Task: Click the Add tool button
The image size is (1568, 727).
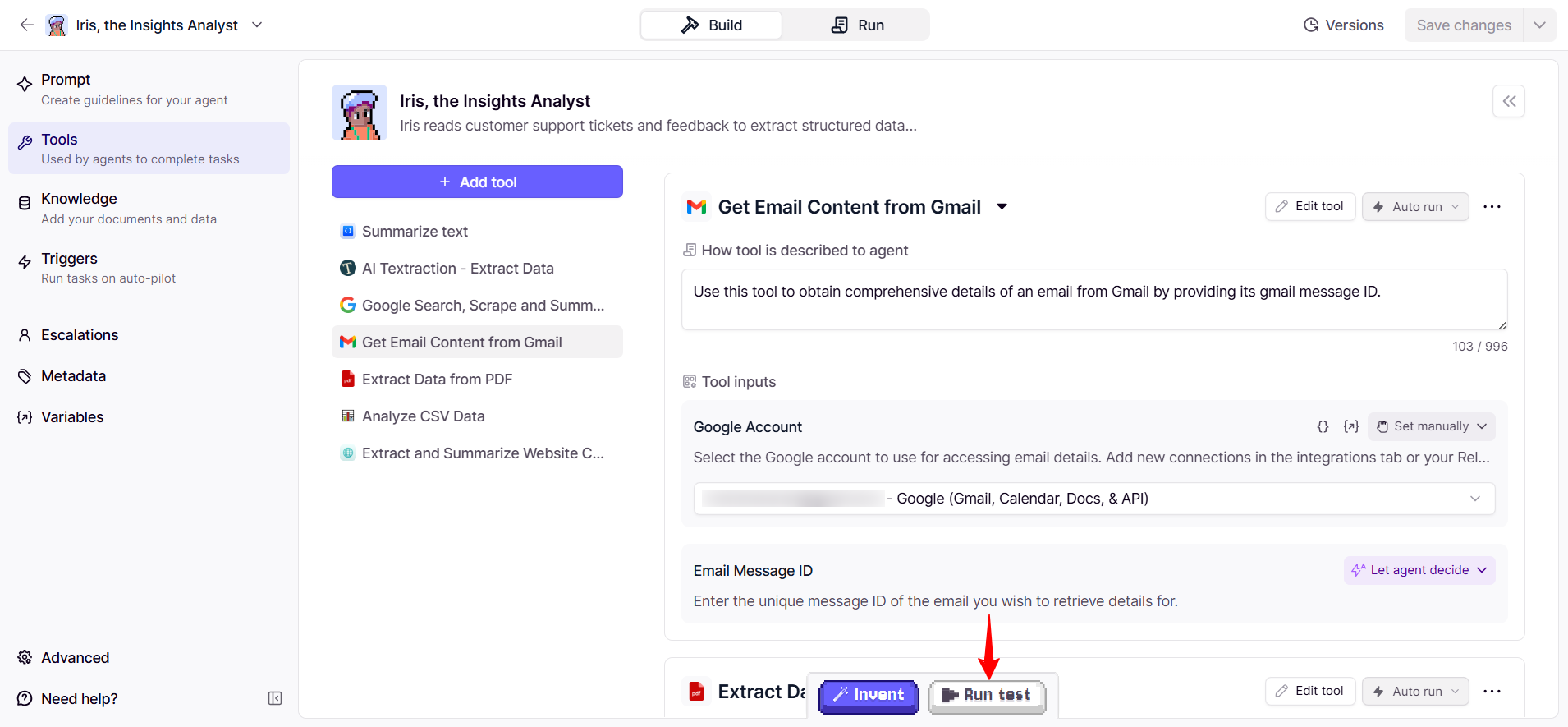Action: [477, 182]
